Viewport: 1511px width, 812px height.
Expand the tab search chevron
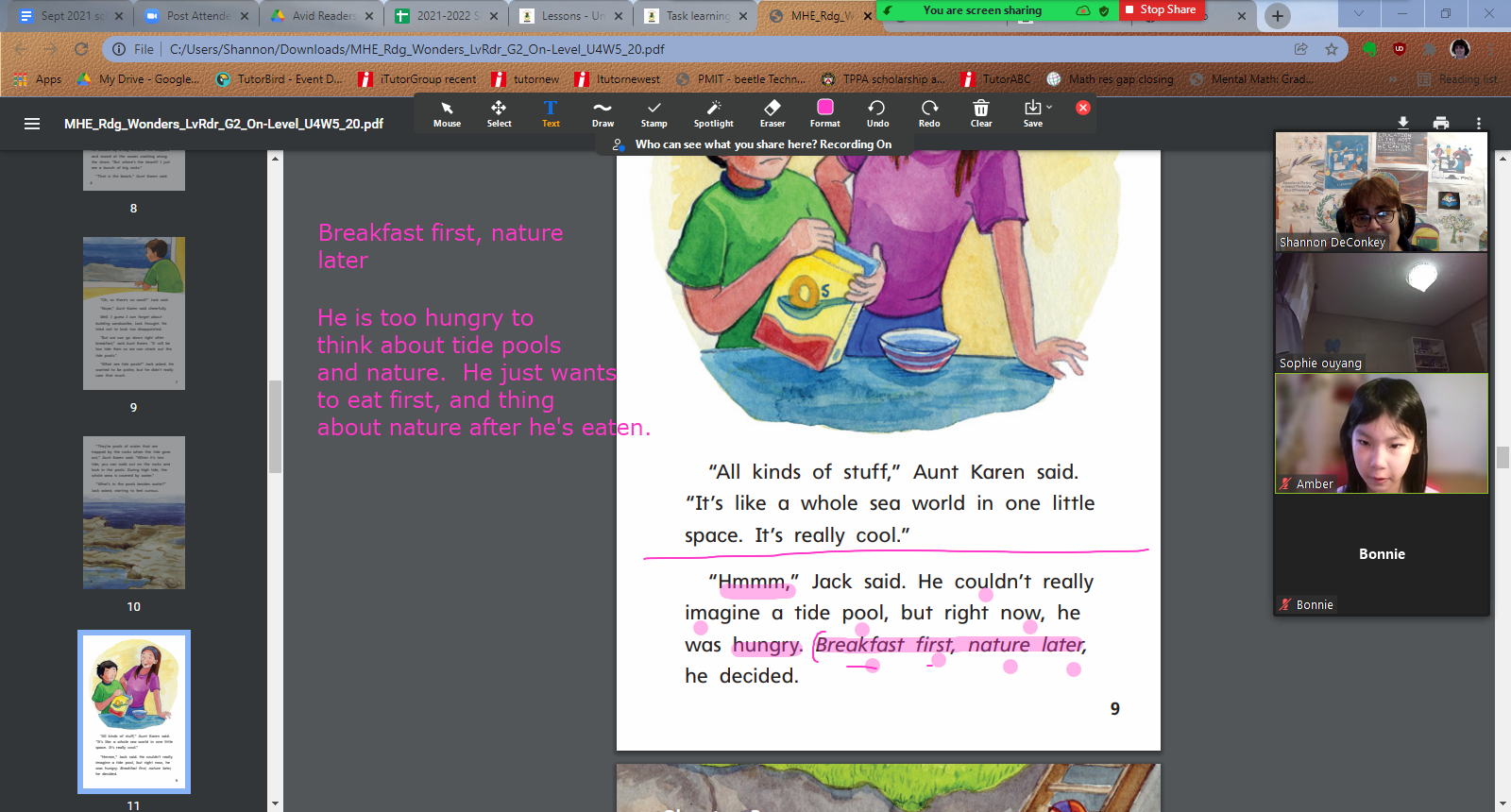(x=1359, y=13)
